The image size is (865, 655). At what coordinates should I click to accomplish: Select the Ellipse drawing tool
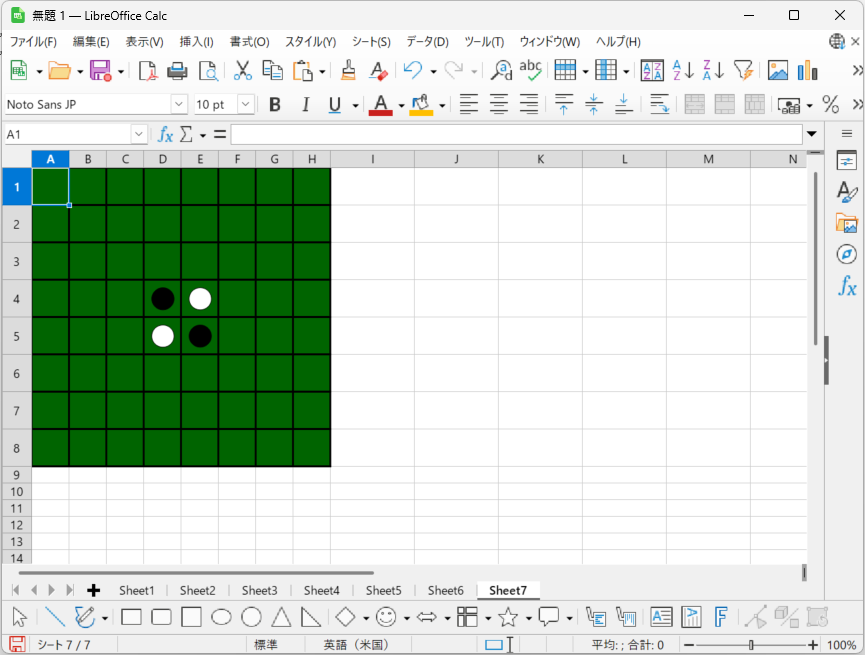221,617
